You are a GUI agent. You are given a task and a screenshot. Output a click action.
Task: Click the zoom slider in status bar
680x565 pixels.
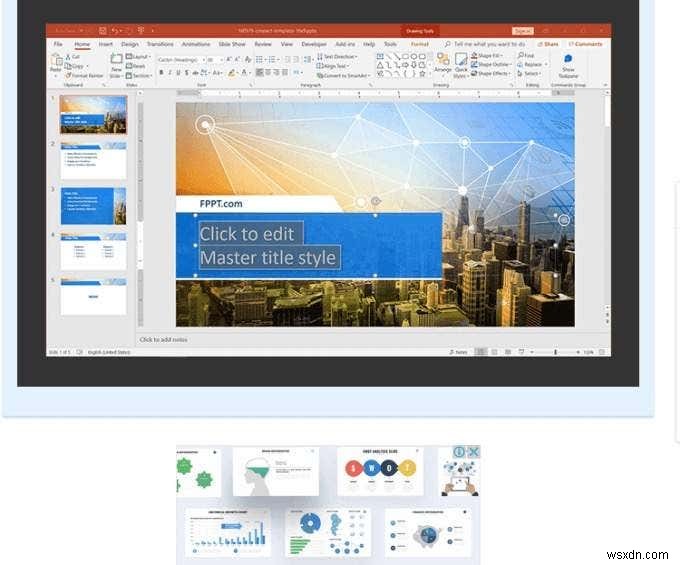[x=556, y=352]
